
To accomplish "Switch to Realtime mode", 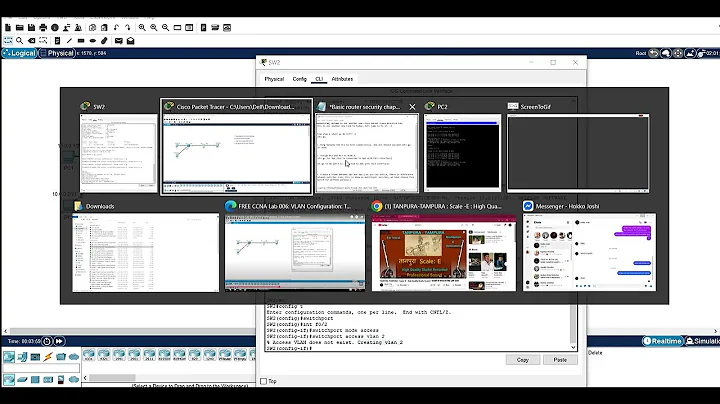I will [x=662, y=341].
